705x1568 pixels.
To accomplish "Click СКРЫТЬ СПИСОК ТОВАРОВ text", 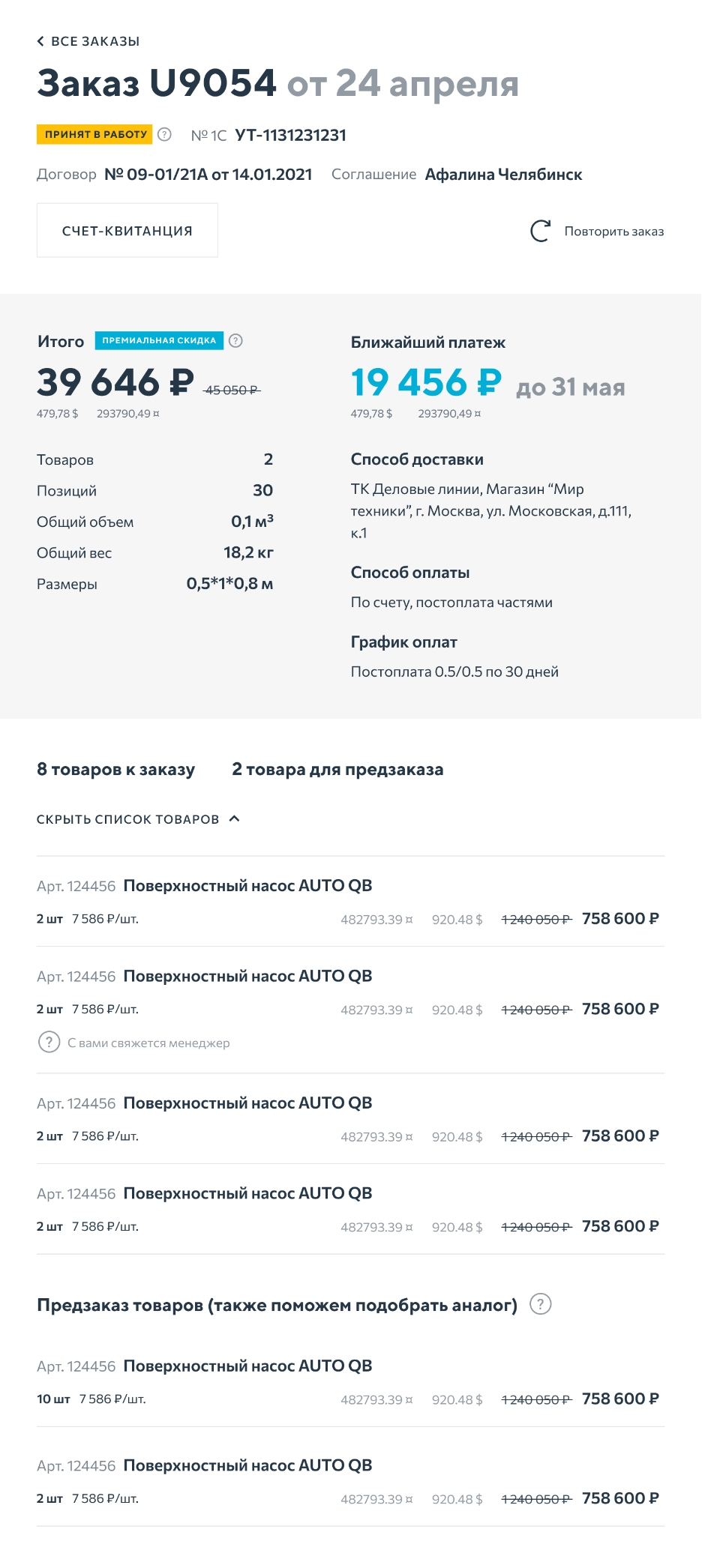I will click(127, 819).
